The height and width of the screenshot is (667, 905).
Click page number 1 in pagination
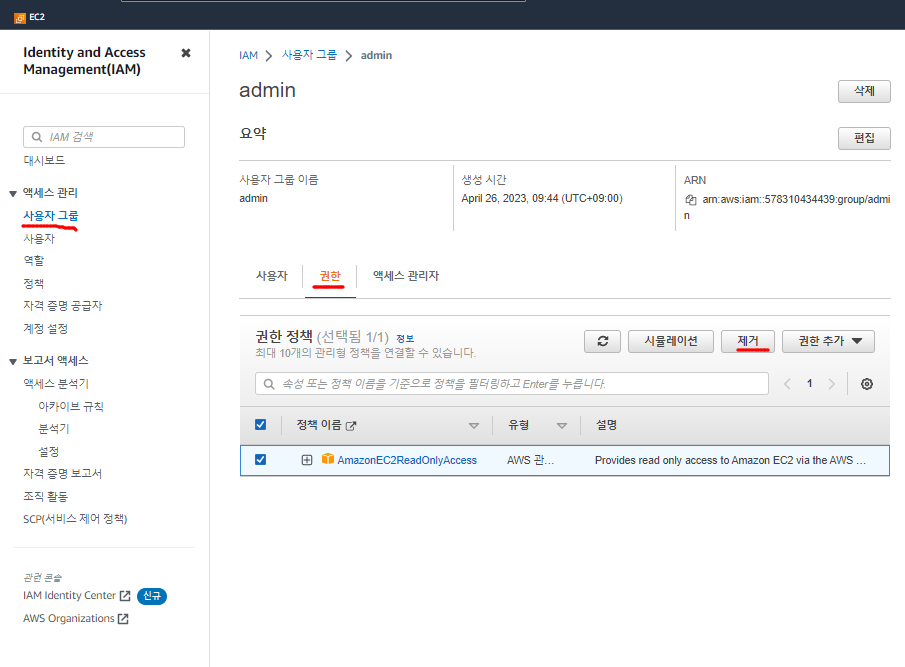[x=809, y=383]
